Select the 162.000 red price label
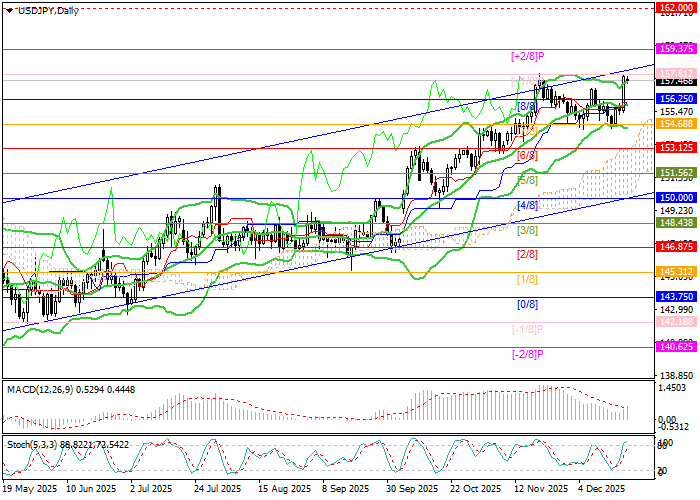The width and height of the screenshot is (700, 500). 676,7
